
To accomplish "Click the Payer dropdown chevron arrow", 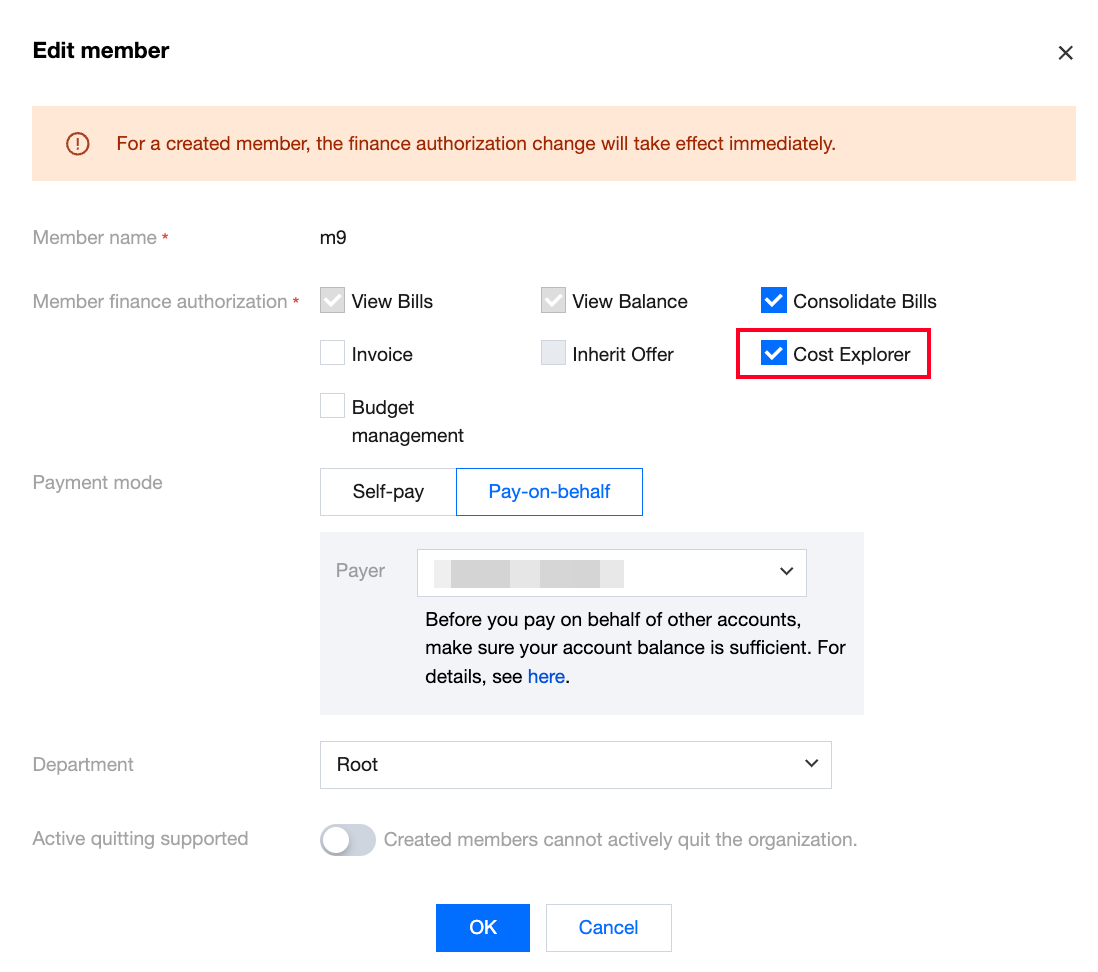I will [786, 572].
